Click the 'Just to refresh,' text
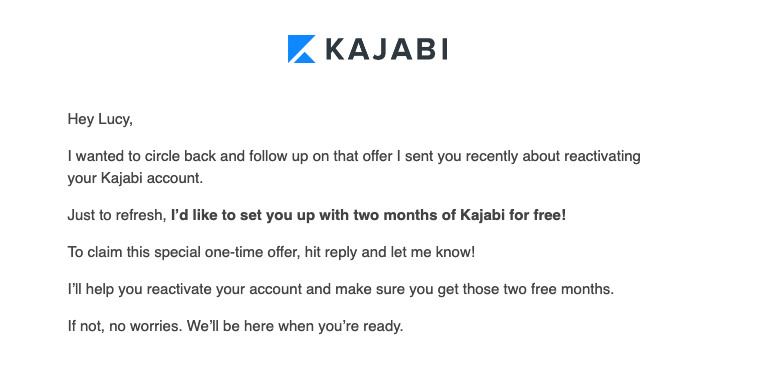The width and height of the screenshot is (772, 366). pos(117,216)
